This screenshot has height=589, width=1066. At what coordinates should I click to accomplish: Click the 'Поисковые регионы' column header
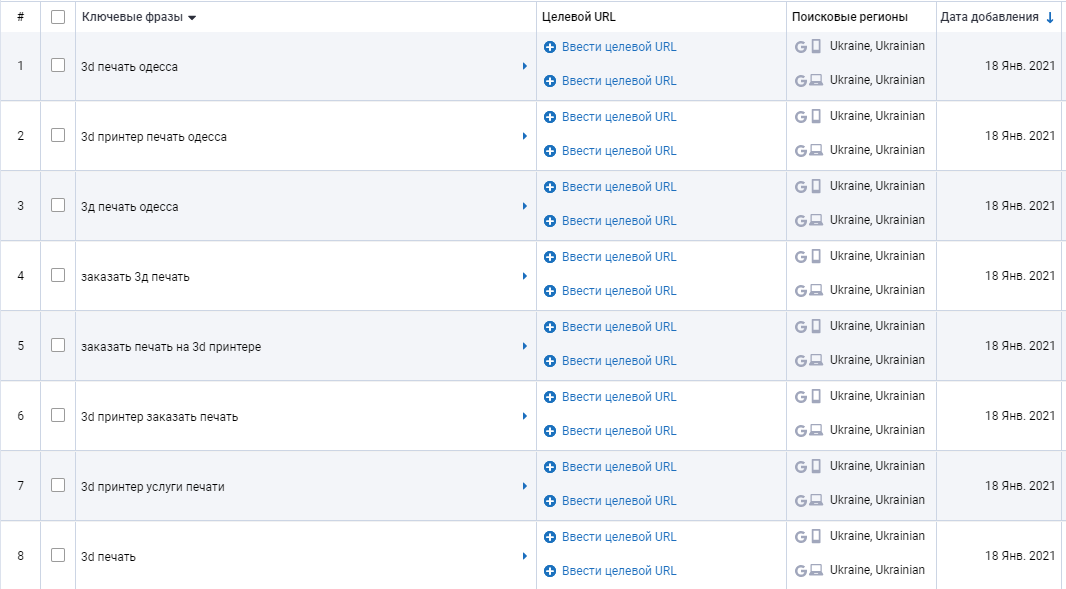[849, 17]
